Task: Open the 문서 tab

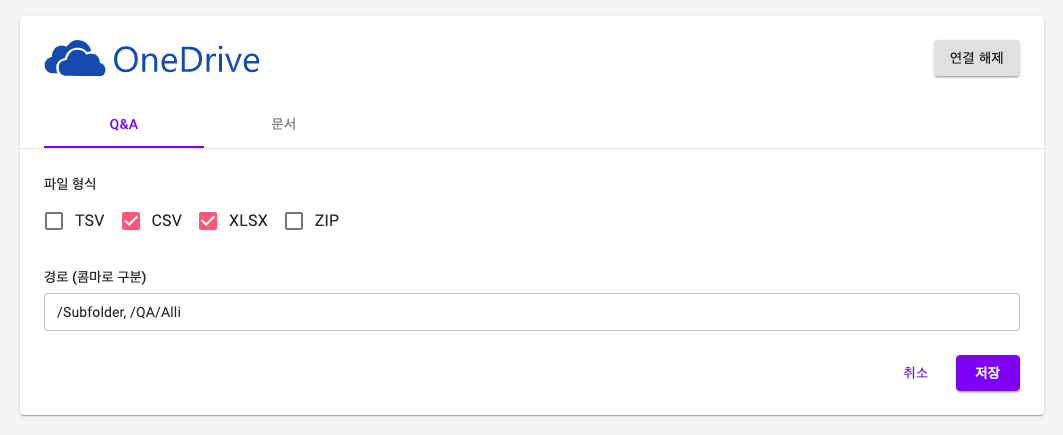Action: coord(283,125)
